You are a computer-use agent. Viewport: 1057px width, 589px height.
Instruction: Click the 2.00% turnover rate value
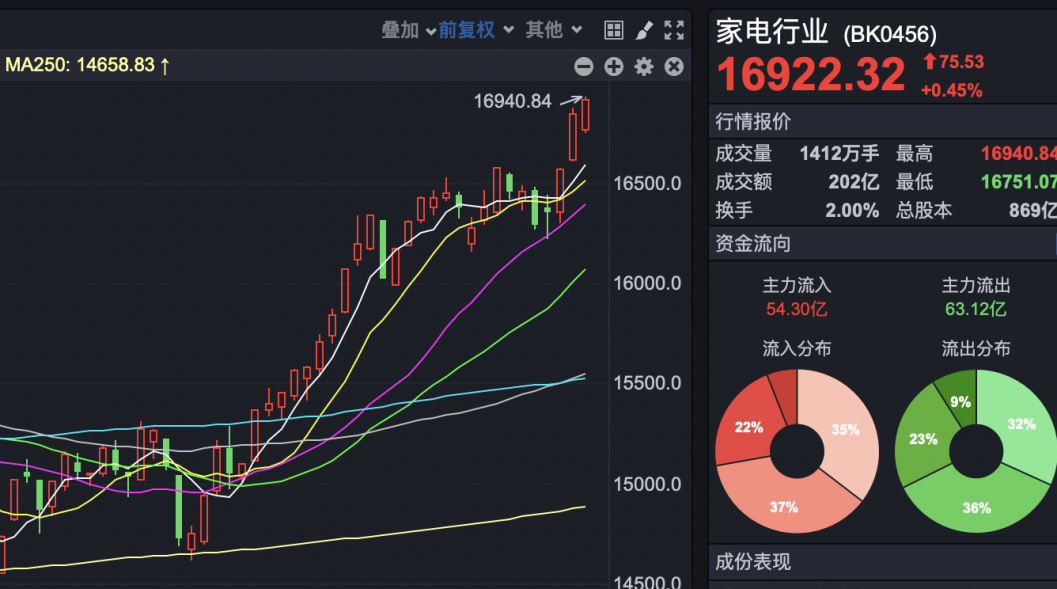852,210
